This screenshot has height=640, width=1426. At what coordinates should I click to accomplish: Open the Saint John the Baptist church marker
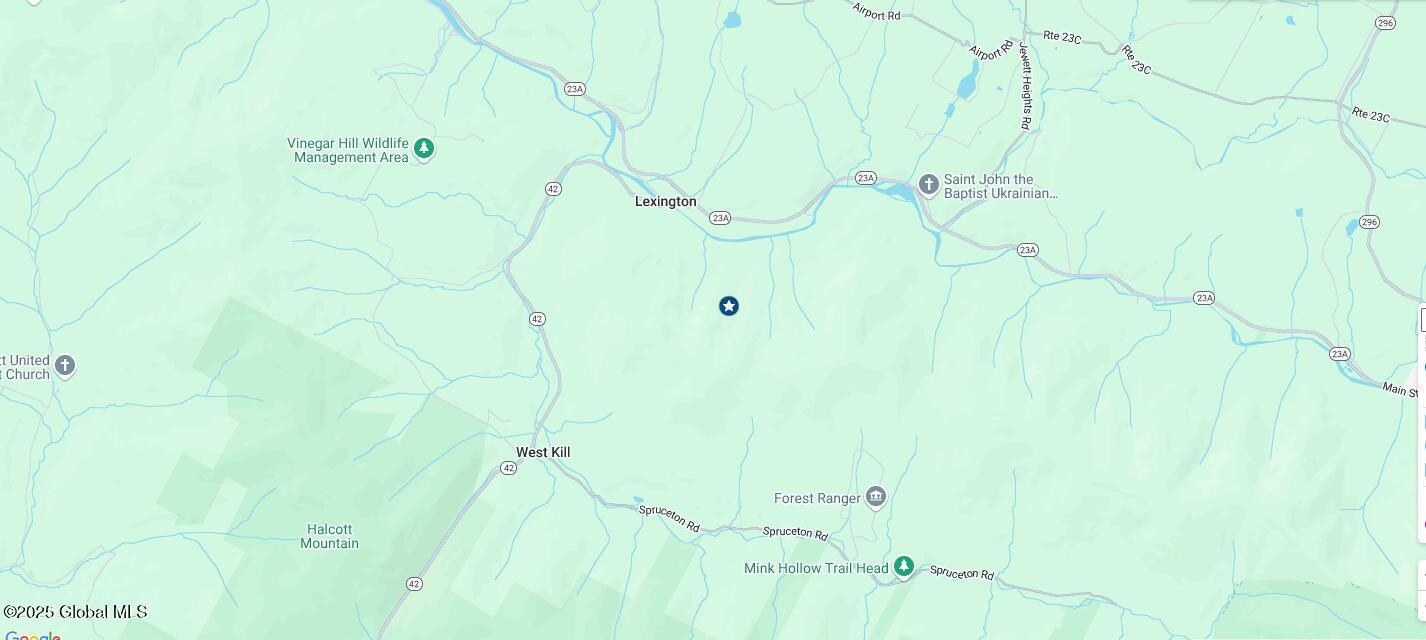tap(928, 185)
